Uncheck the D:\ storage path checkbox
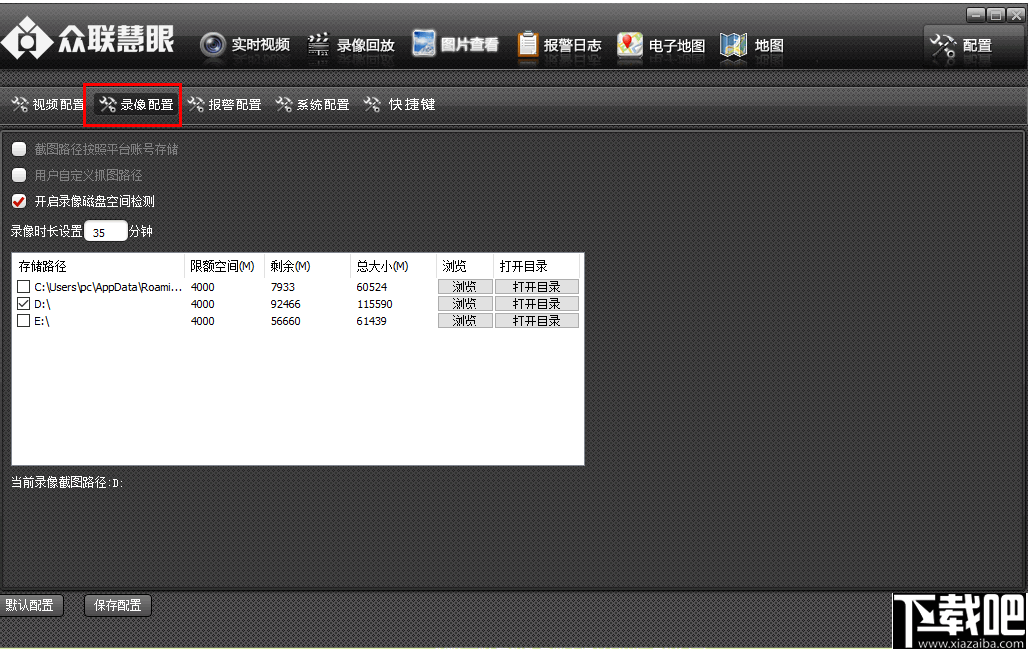Viewport: 1028px width, 649px height. (24, 304)
